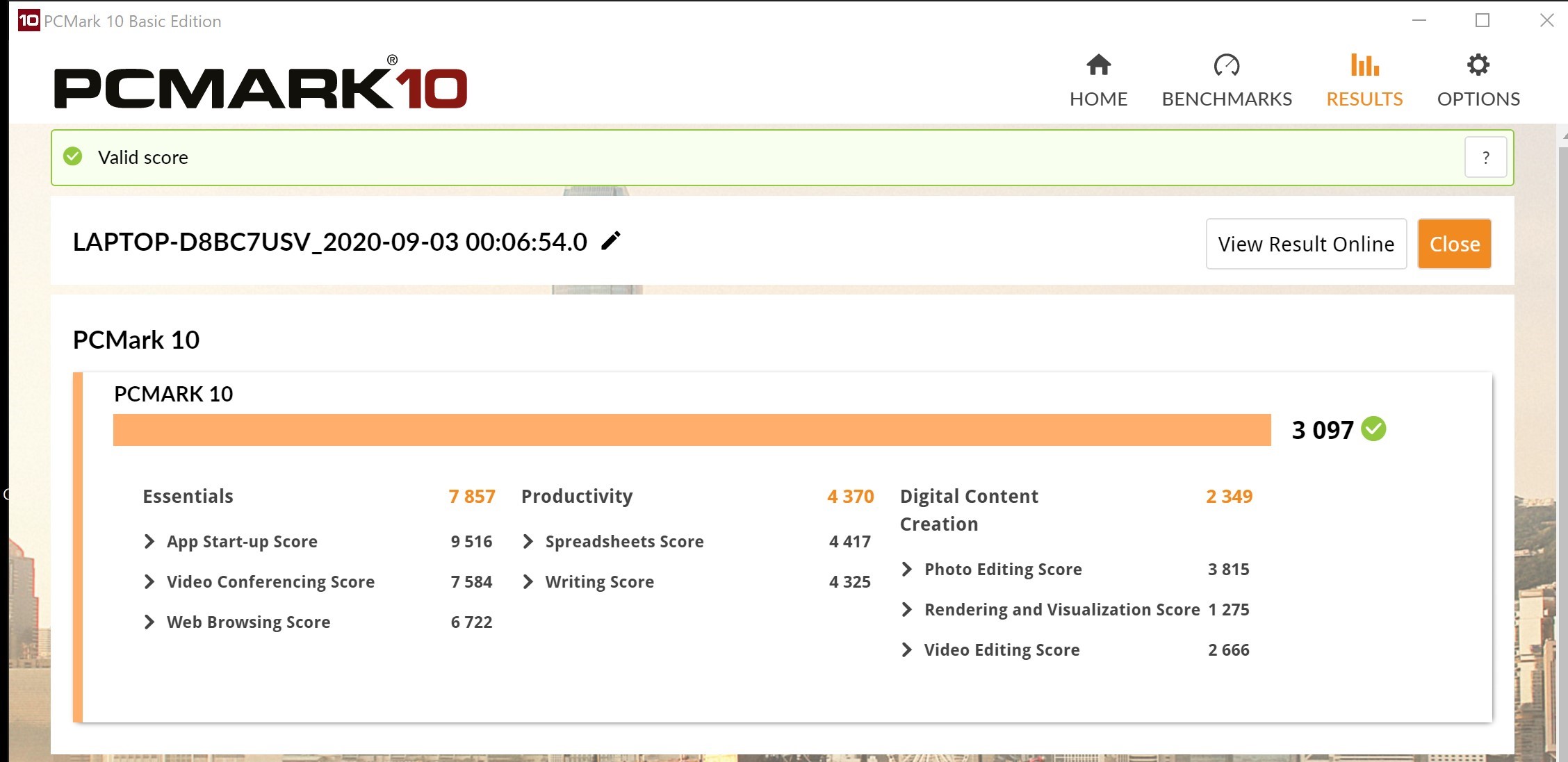Click the pencil icon to rename result

[x=610, y=241]
